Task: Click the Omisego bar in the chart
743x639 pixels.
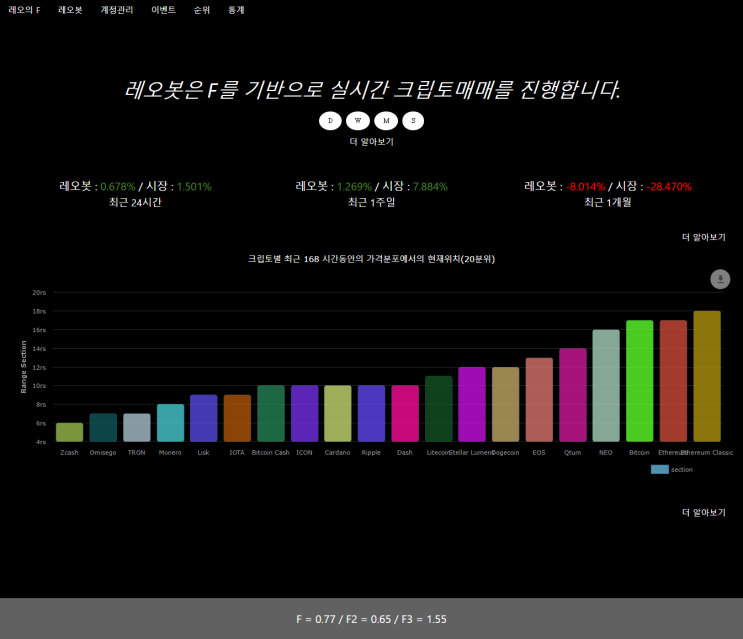Action: pos(103,427)
